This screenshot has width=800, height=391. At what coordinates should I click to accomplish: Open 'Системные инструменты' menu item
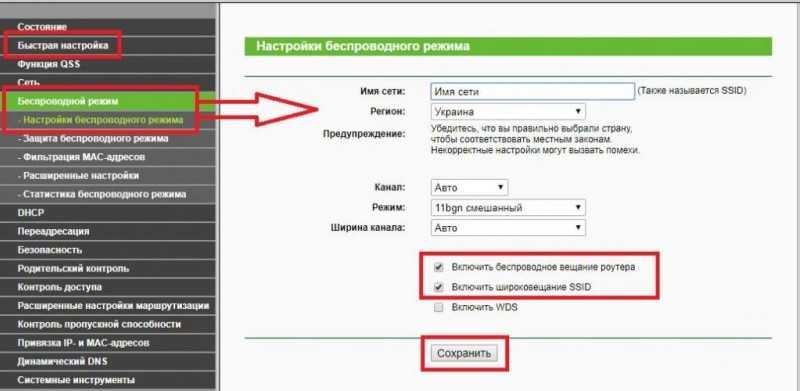click(76, 380)
